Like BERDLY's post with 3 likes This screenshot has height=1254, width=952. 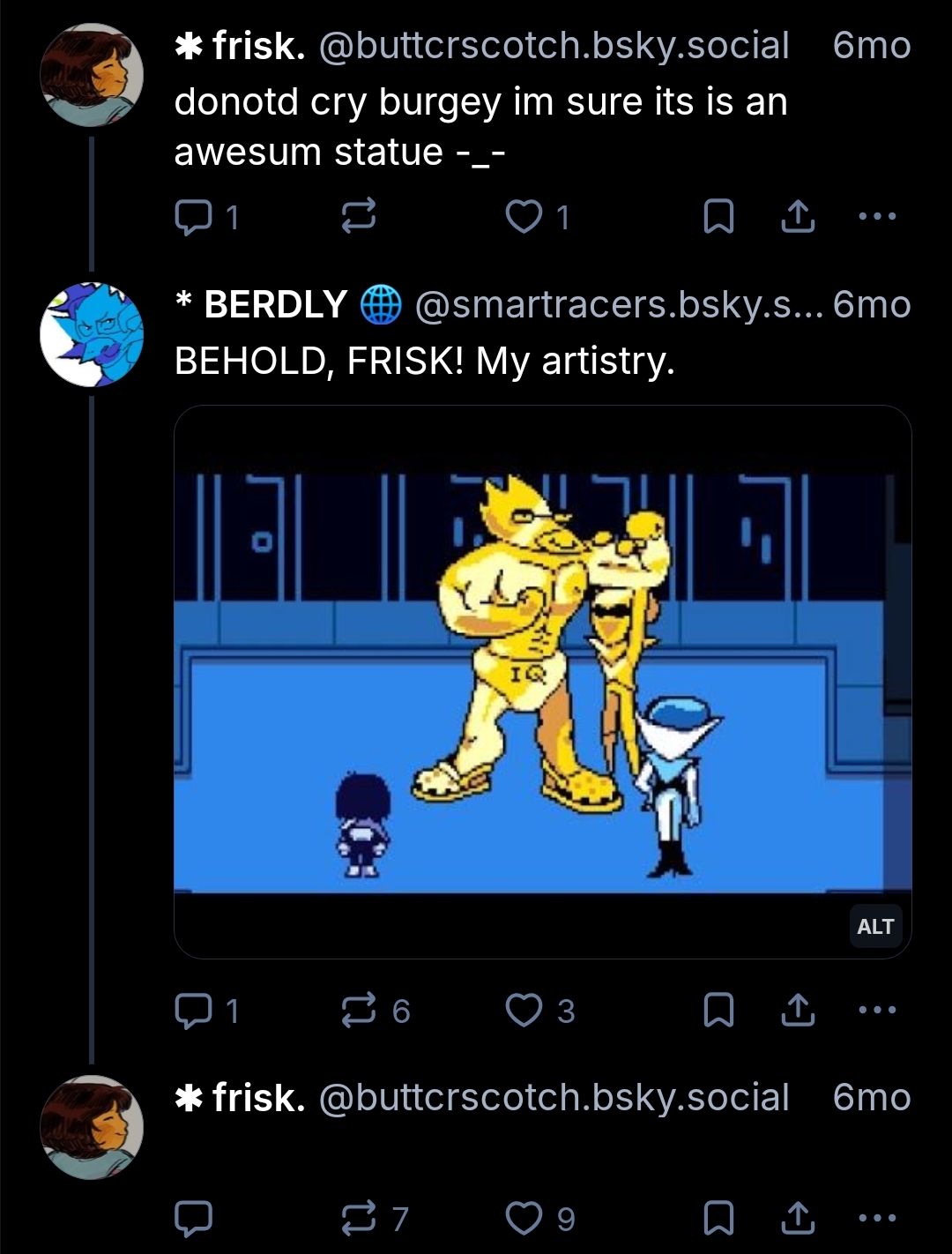coord(524,1011)
